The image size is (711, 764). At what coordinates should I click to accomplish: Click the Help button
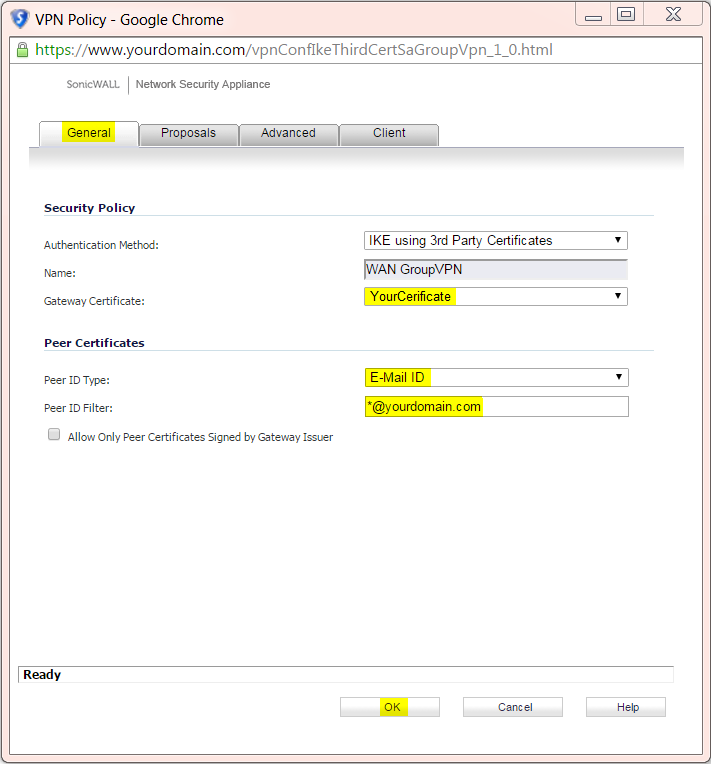coord(626,707)
